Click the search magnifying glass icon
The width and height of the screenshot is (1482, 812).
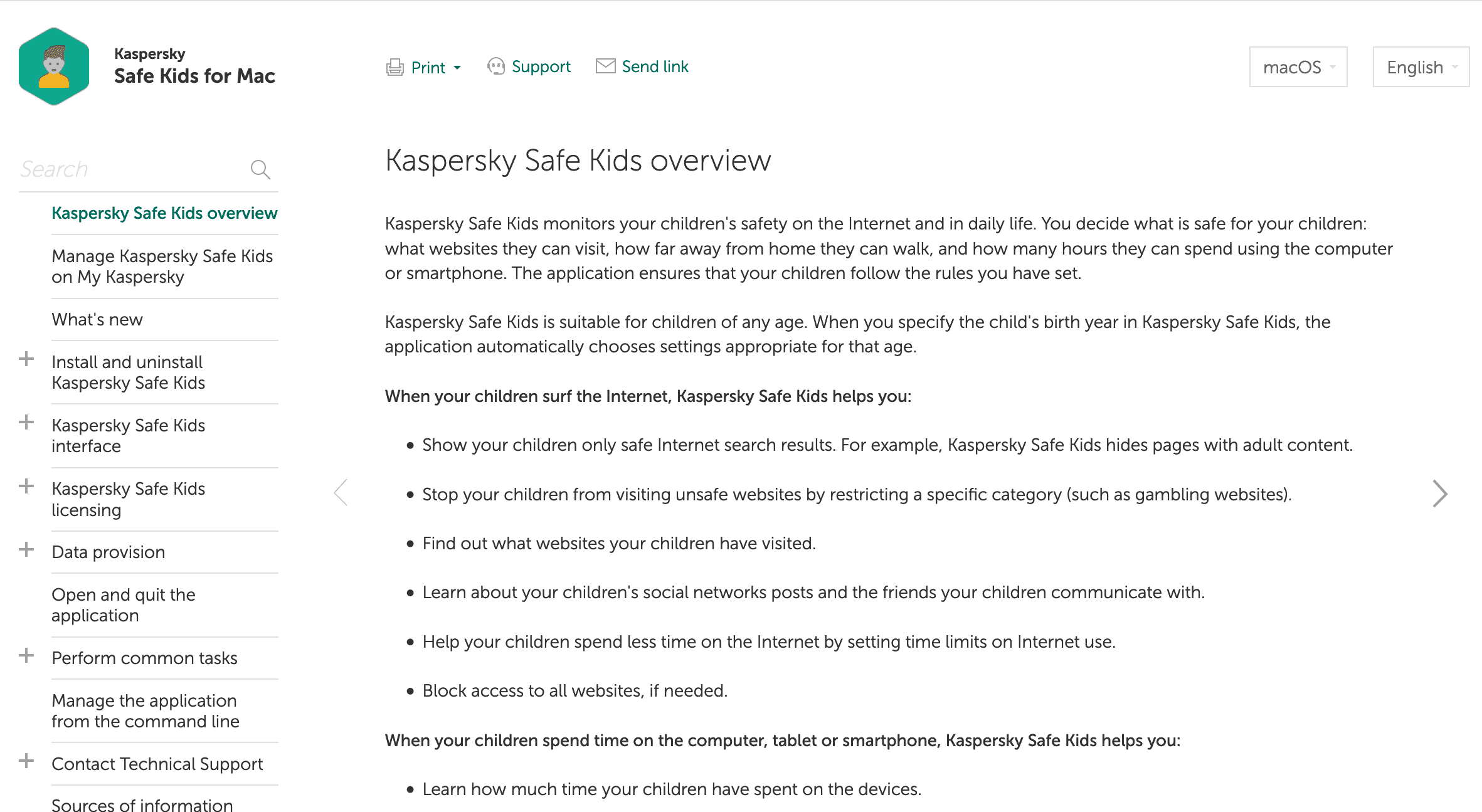click(260, 169)
